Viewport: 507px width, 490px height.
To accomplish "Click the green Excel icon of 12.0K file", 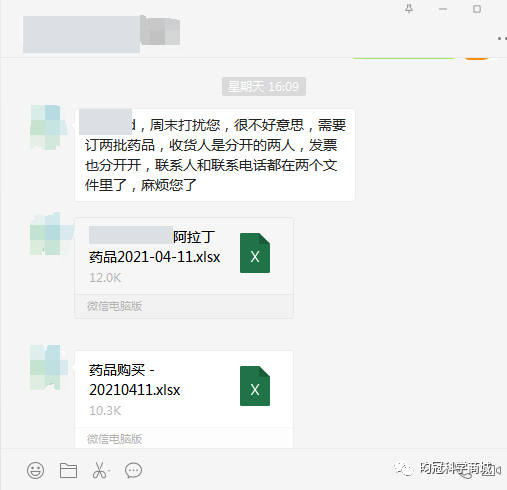I will coord(255,253).
